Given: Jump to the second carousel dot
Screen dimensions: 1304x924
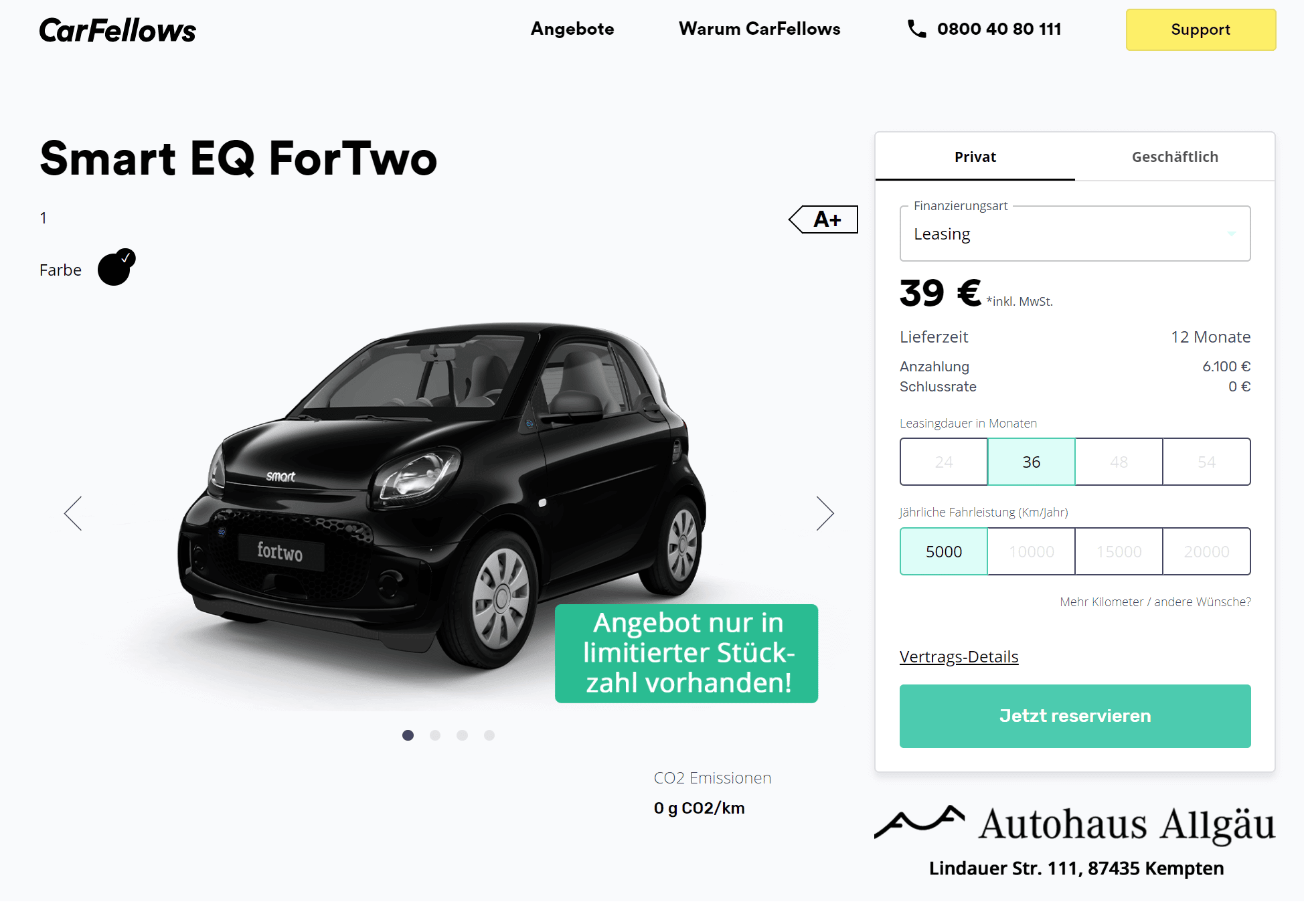Looking at the screenshot, I should click(x=435, y=735).
